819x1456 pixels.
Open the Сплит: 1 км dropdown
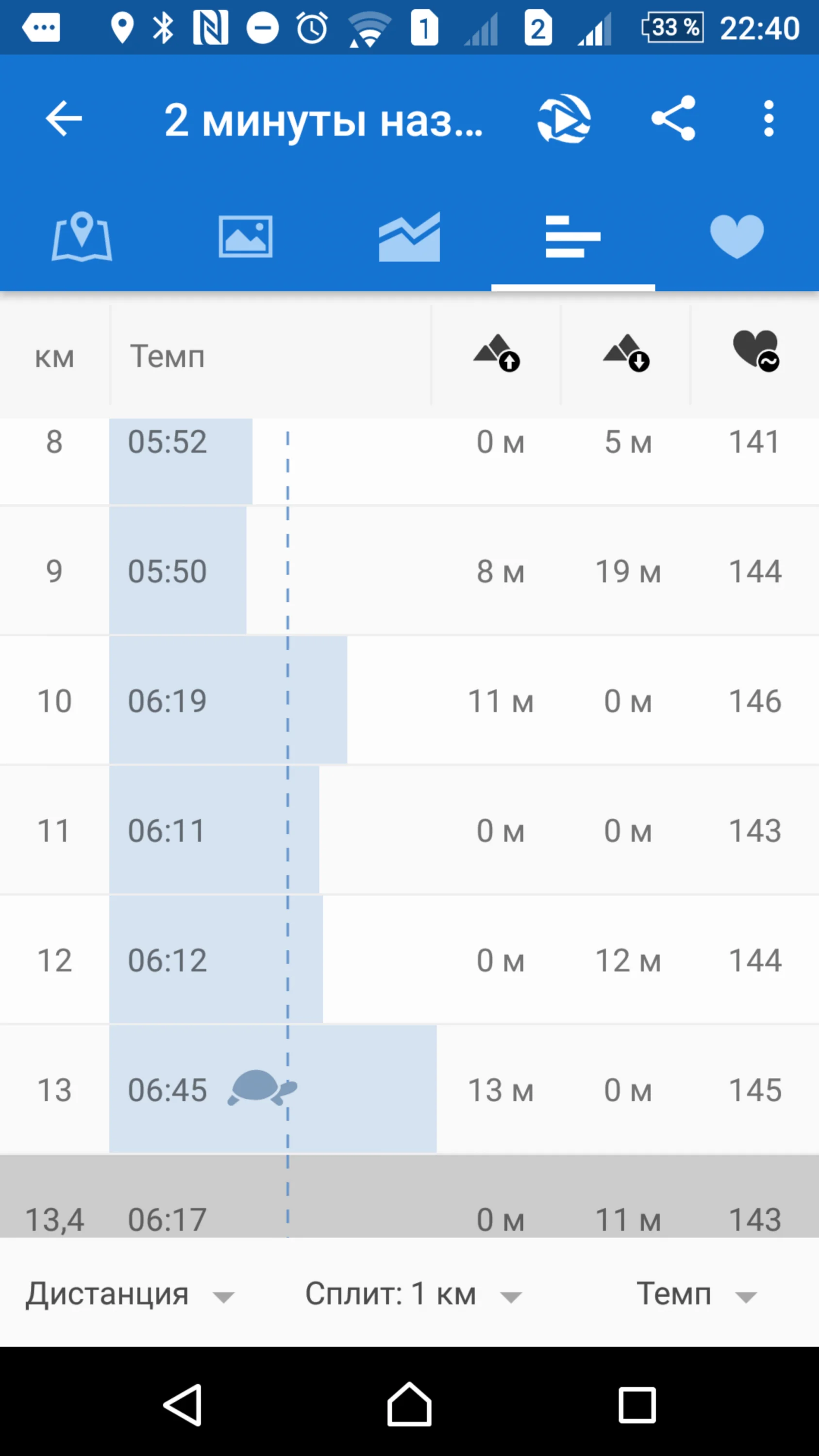[x=413, y=1294]
